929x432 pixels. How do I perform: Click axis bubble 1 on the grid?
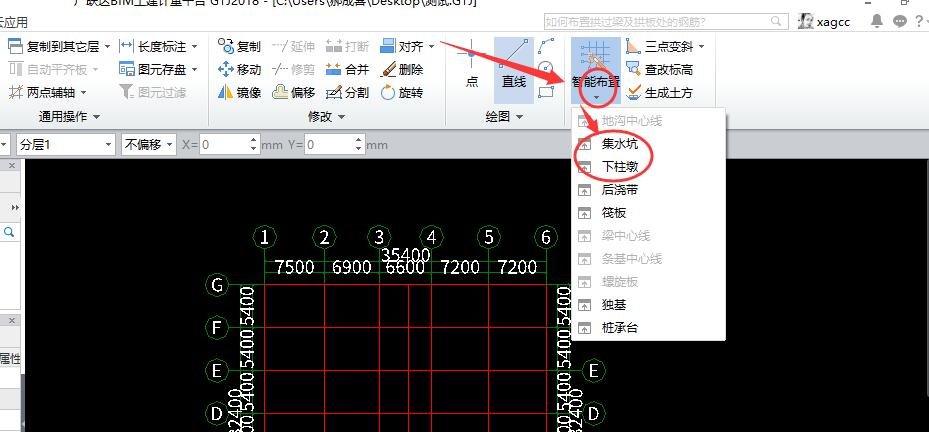pos(265,238)
